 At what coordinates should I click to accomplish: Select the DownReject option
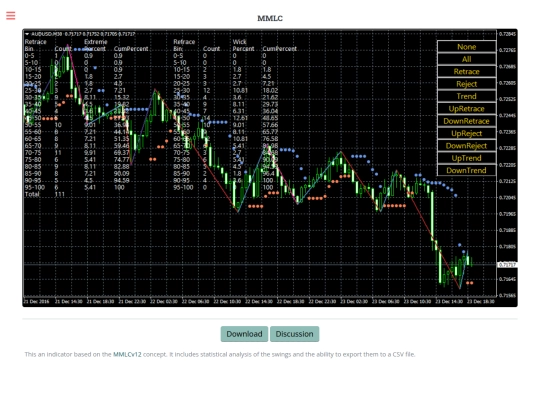coord(467,146)
